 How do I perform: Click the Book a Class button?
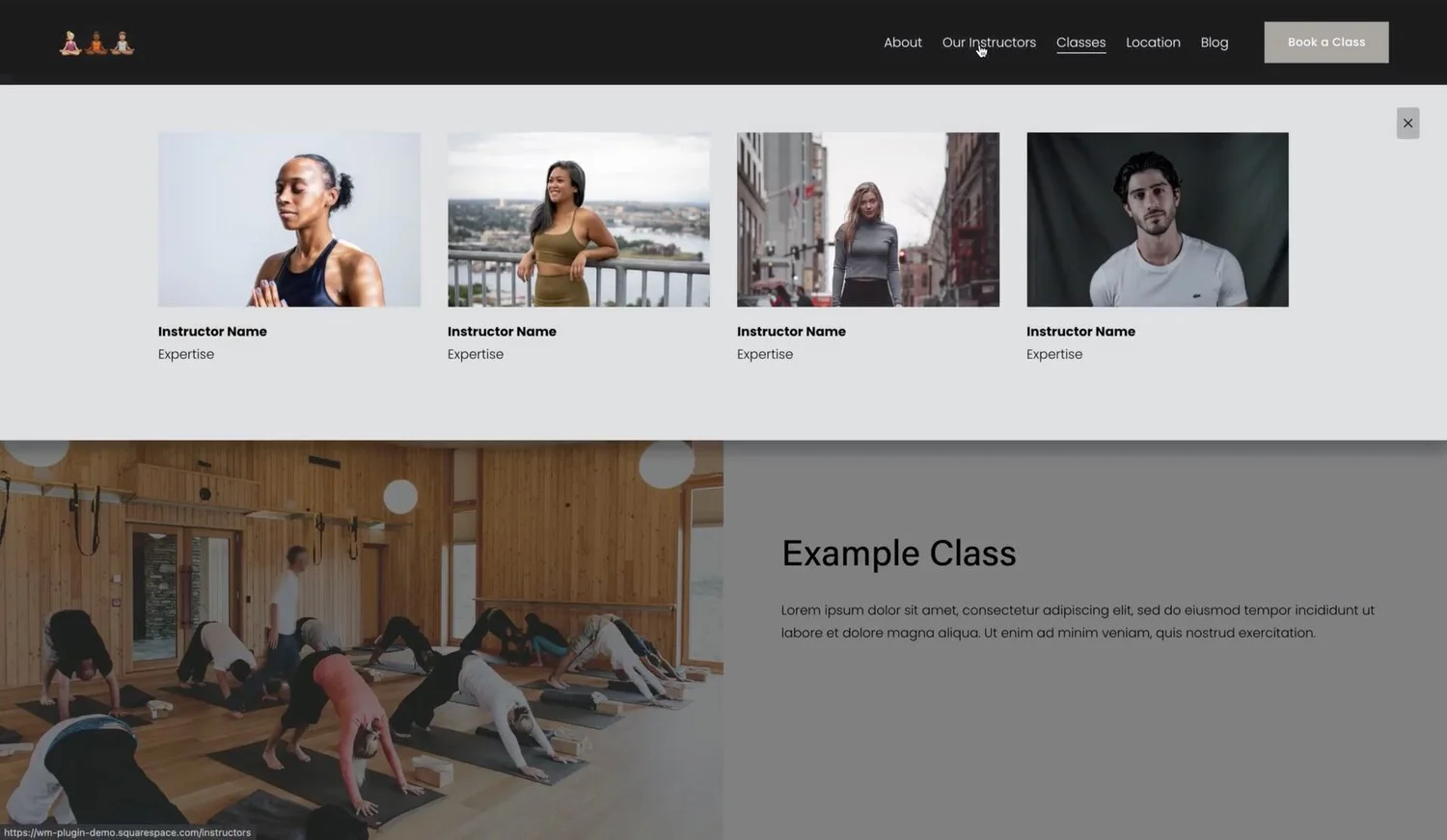point(1325,41)
